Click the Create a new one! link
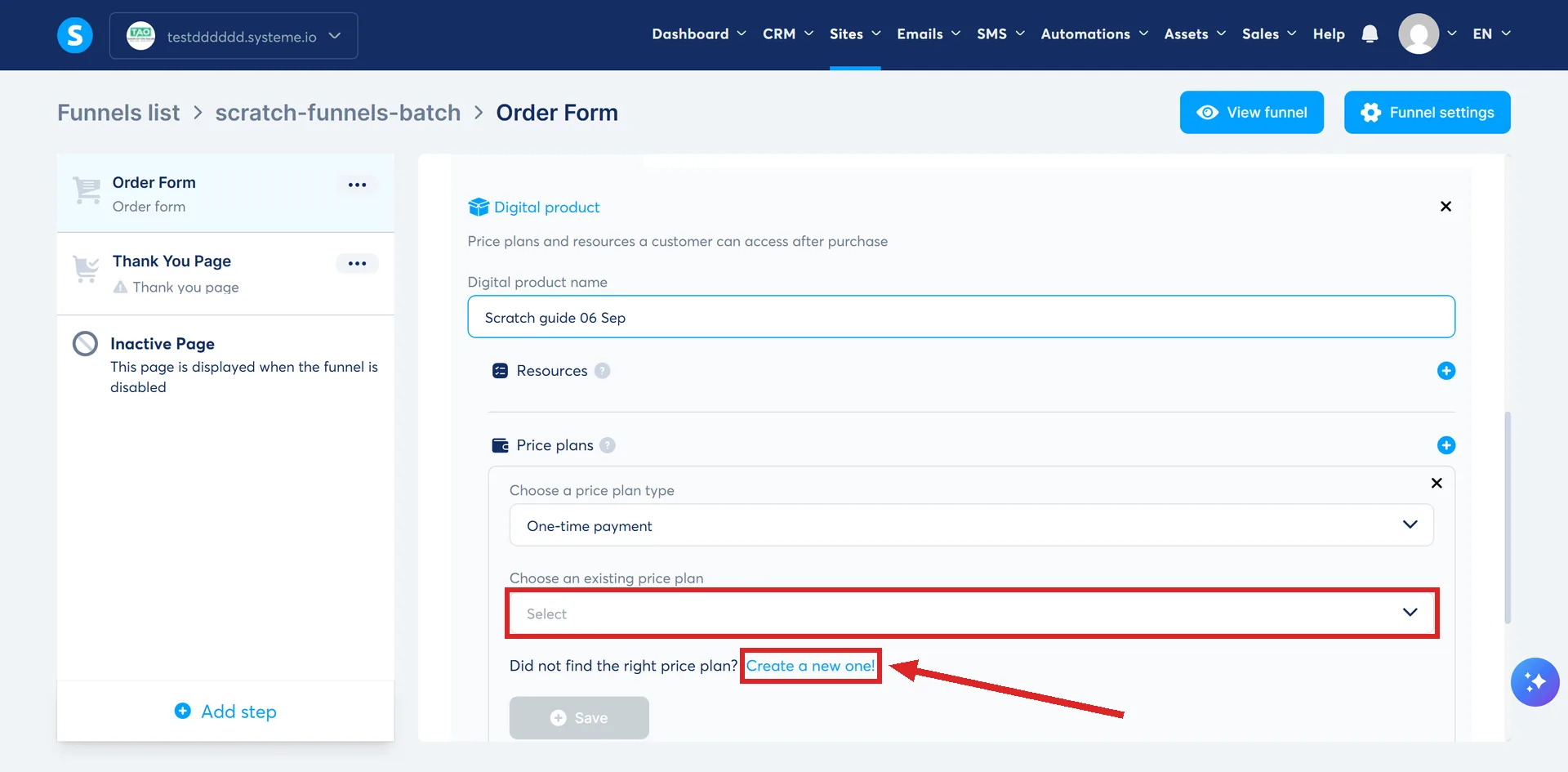 click(810, 666)
